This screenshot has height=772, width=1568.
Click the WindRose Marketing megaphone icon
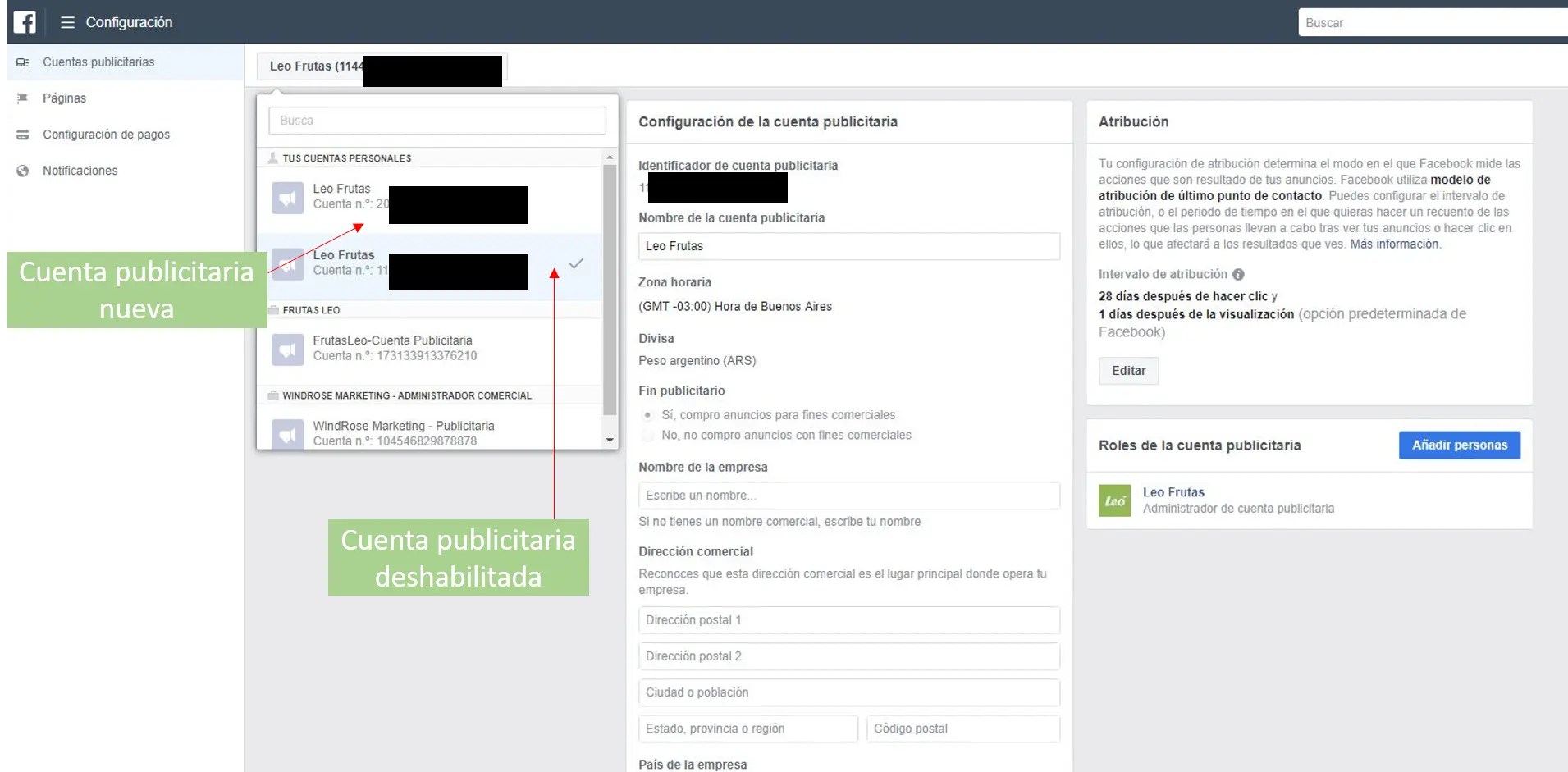click(x=288, y=434)
